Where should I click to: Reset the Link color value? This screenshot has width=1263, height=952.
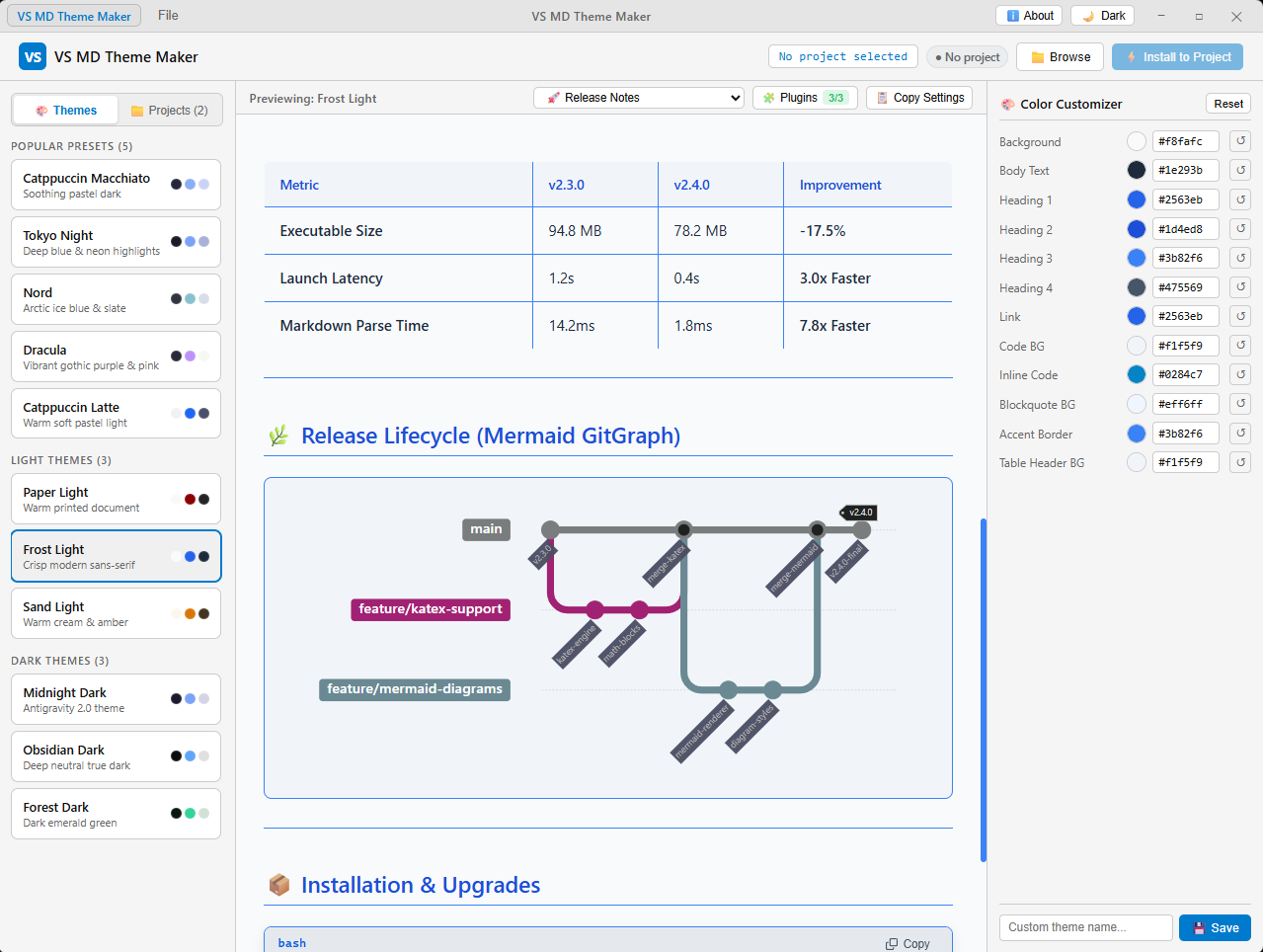[x=1241, y=316]
